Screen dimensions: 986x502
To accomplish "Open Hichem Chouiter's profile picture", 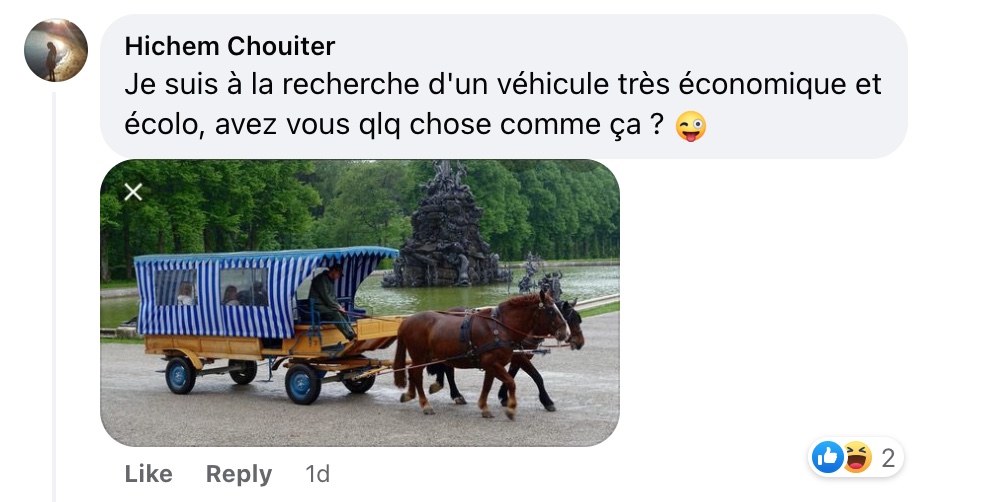I will point(55,50).
